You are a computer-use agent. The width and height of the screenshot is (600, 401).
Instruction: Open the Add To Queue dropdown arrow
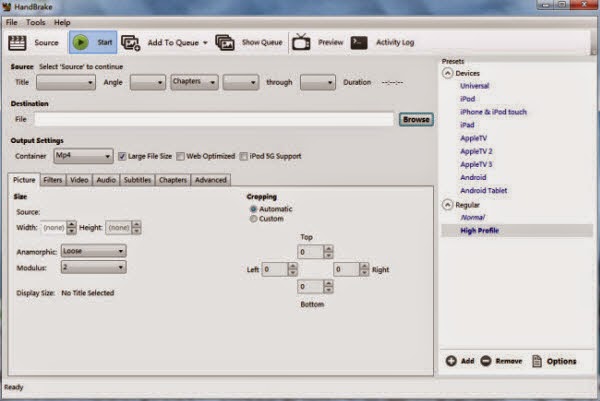pos(205,43)
